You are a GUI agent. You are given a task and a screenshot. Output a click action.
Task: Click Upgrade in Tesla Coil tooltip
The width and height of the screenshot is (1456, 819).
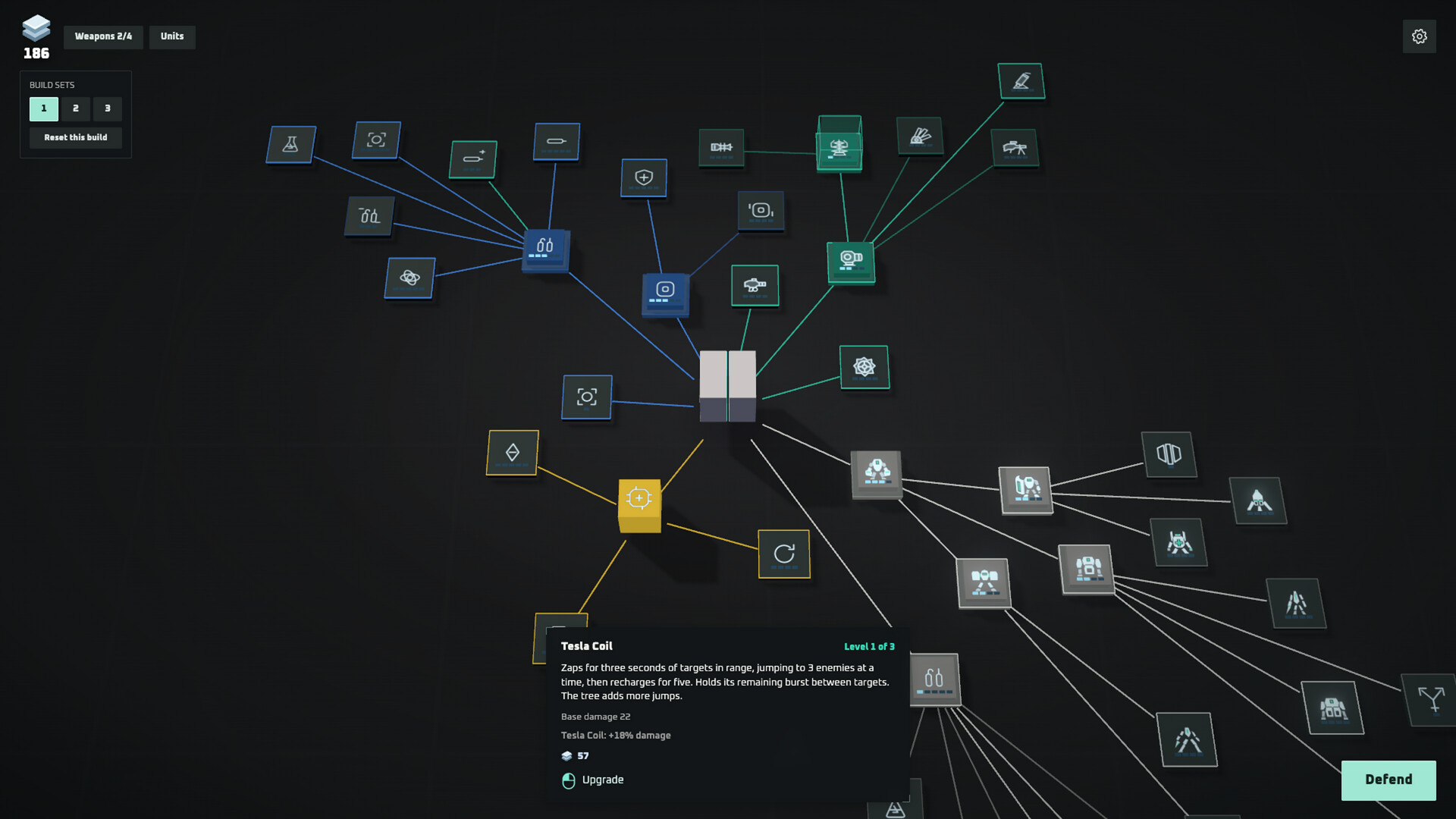pos(593,780)
